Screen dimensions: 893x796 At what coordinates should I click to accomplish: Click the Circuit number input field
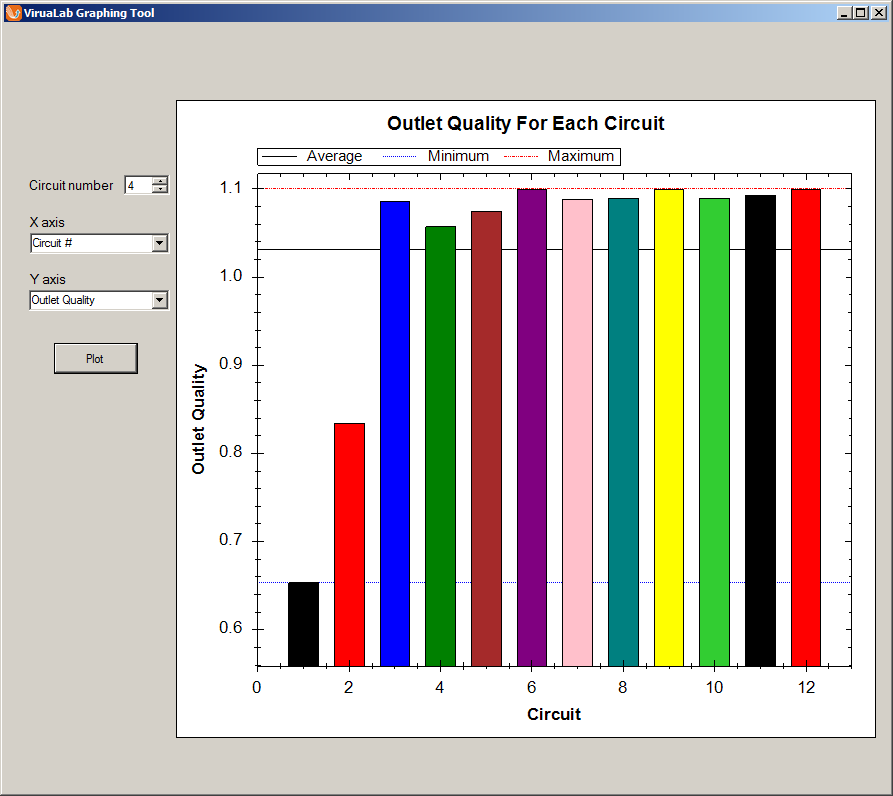(137, 185)
